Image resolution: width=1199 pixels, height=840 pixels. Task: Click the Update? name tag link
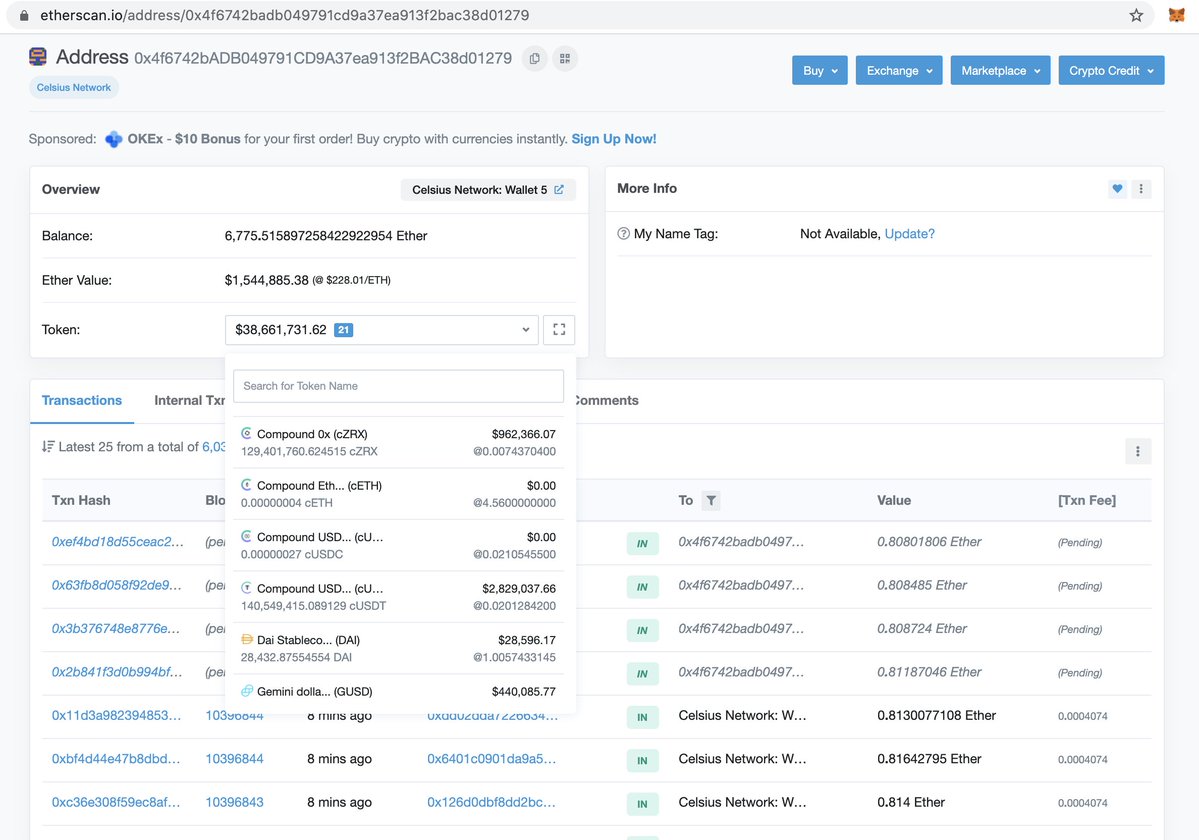tap(909, 234)
